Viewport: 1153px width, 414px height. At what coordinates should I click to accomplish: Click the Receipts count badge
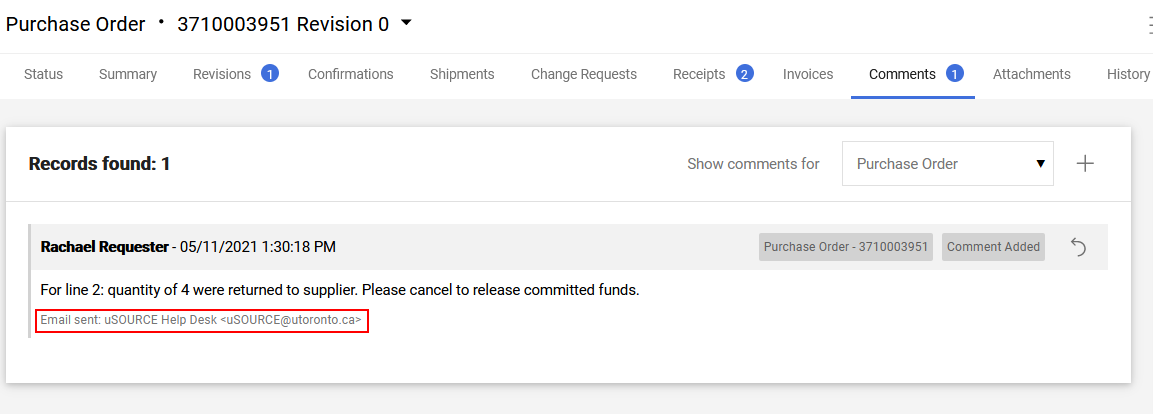[745, 74]
